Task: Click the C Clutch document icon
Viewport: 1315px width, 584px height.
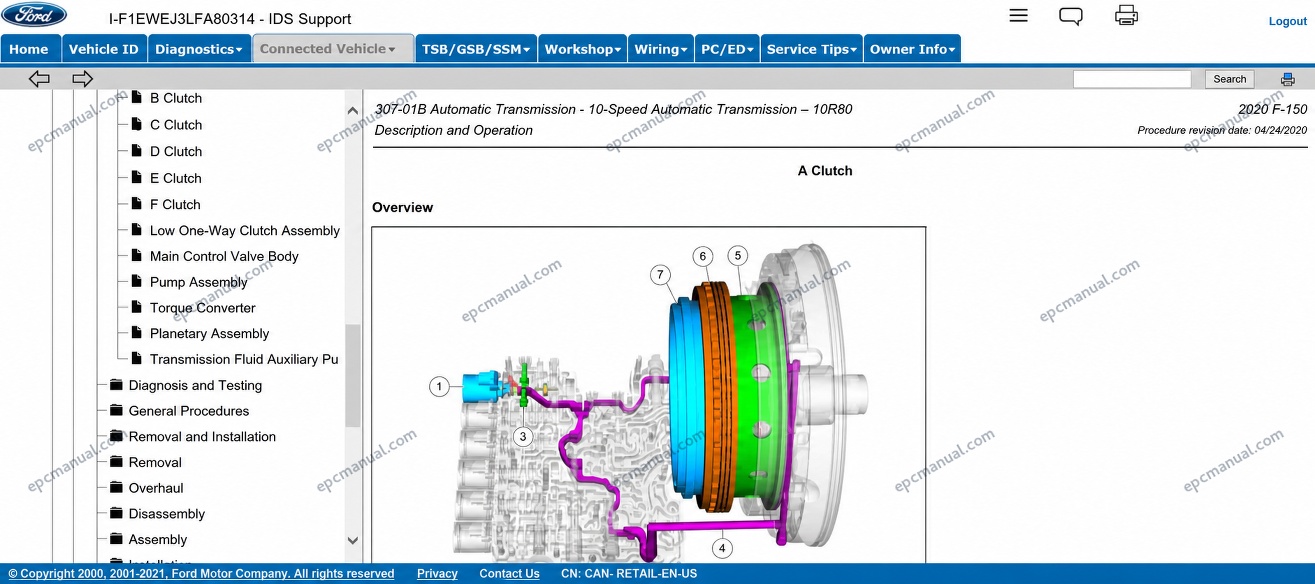Action: point(136,124)
